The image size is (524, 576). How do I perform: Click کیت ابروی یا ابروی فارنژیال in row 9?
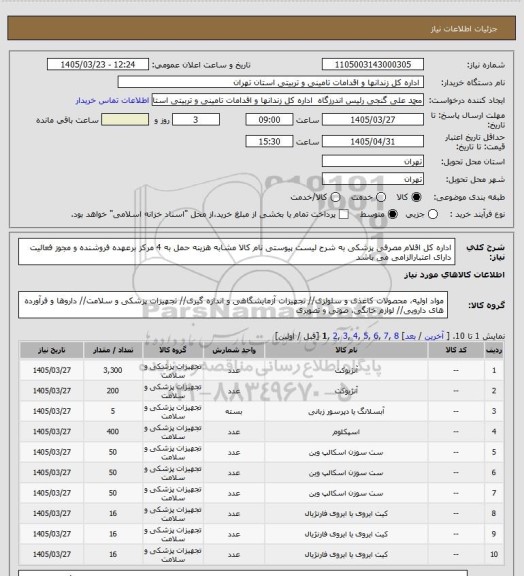[x=346, y=534]
